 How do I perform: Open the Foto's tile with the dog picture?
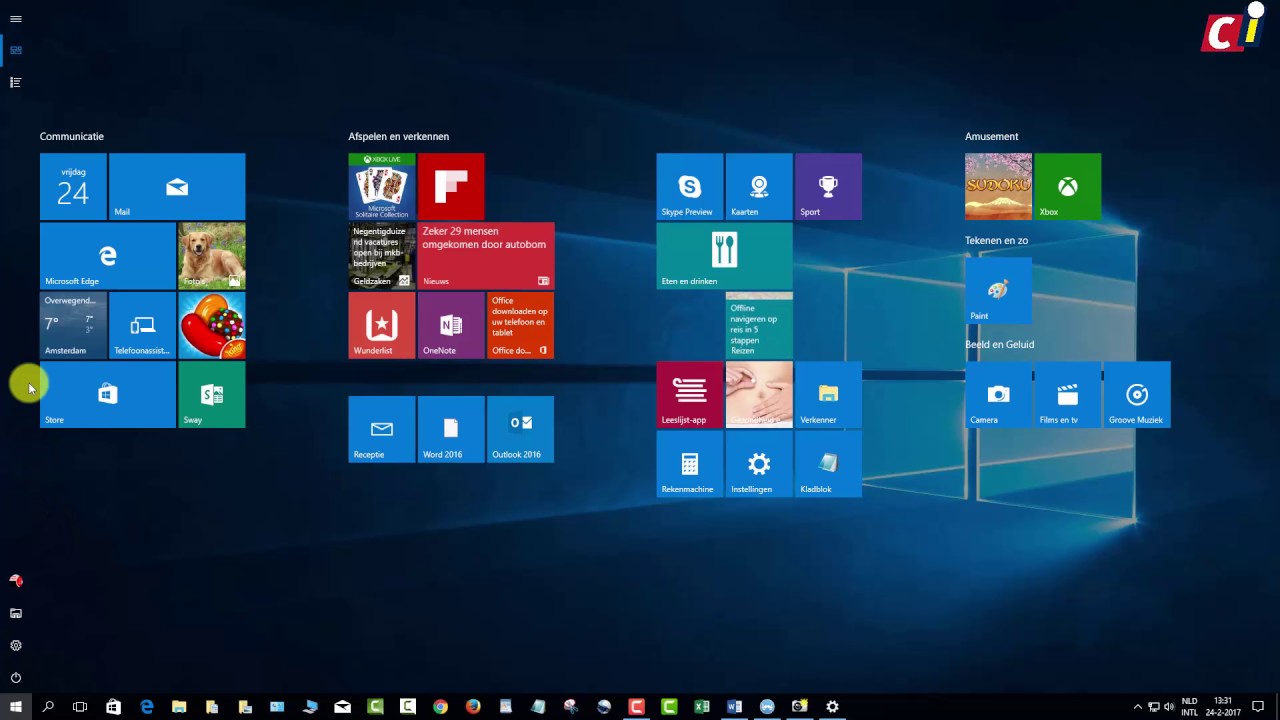pos(212,256)
